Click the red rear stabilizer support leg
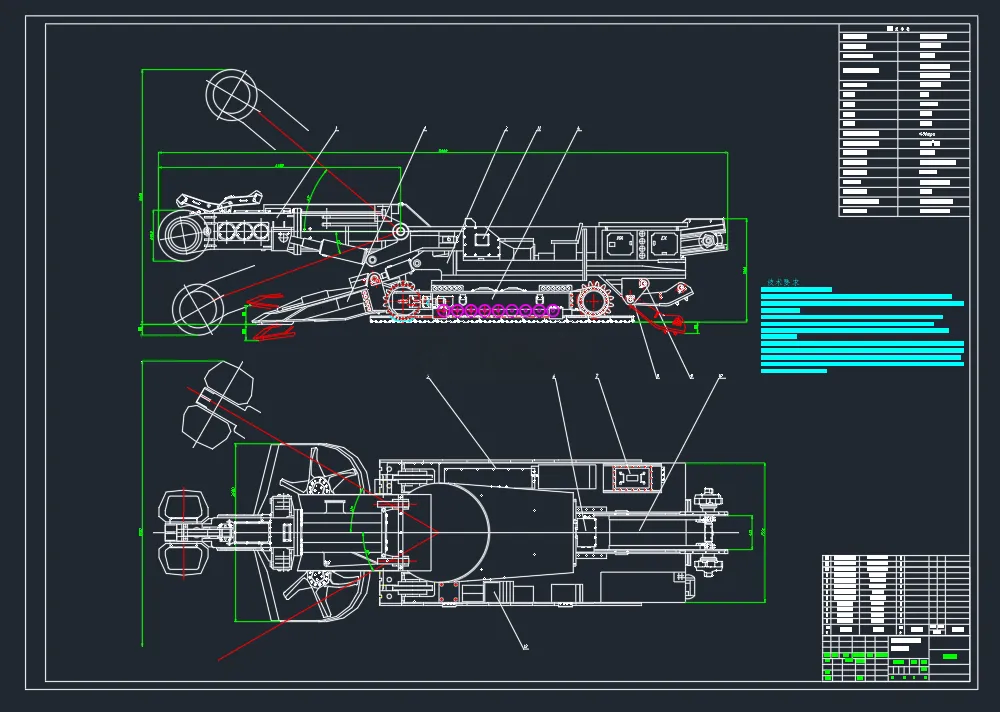The width and height of the screenshot is (1000, 712). pos(657,317)
